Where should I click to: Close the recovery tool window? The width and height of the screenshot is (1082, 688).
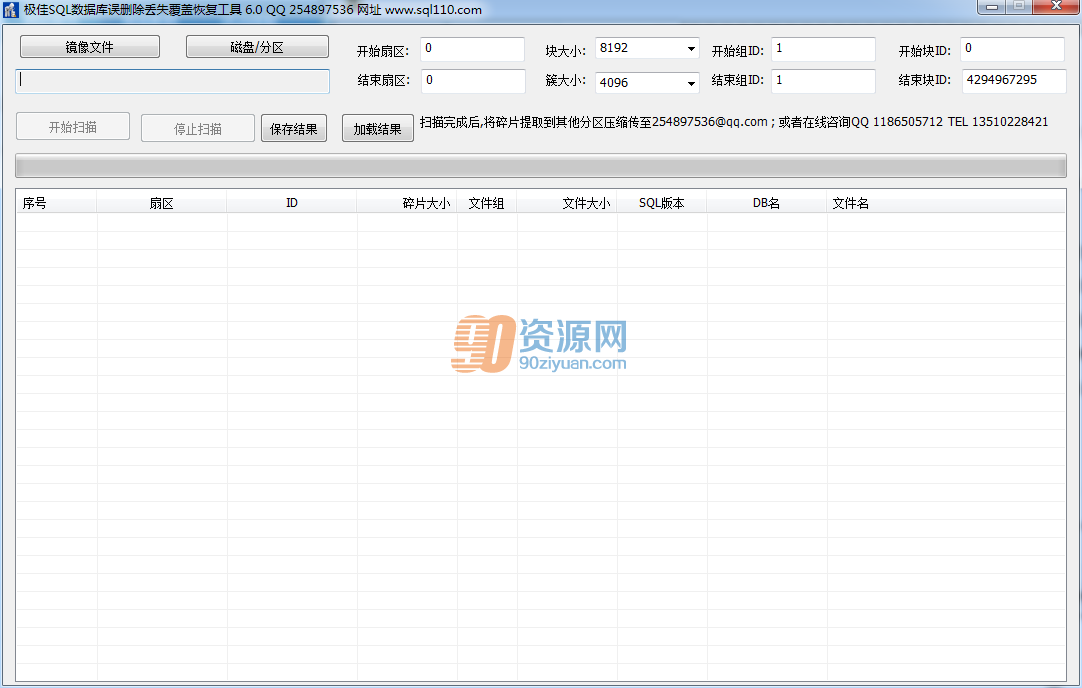point(1056,7)
